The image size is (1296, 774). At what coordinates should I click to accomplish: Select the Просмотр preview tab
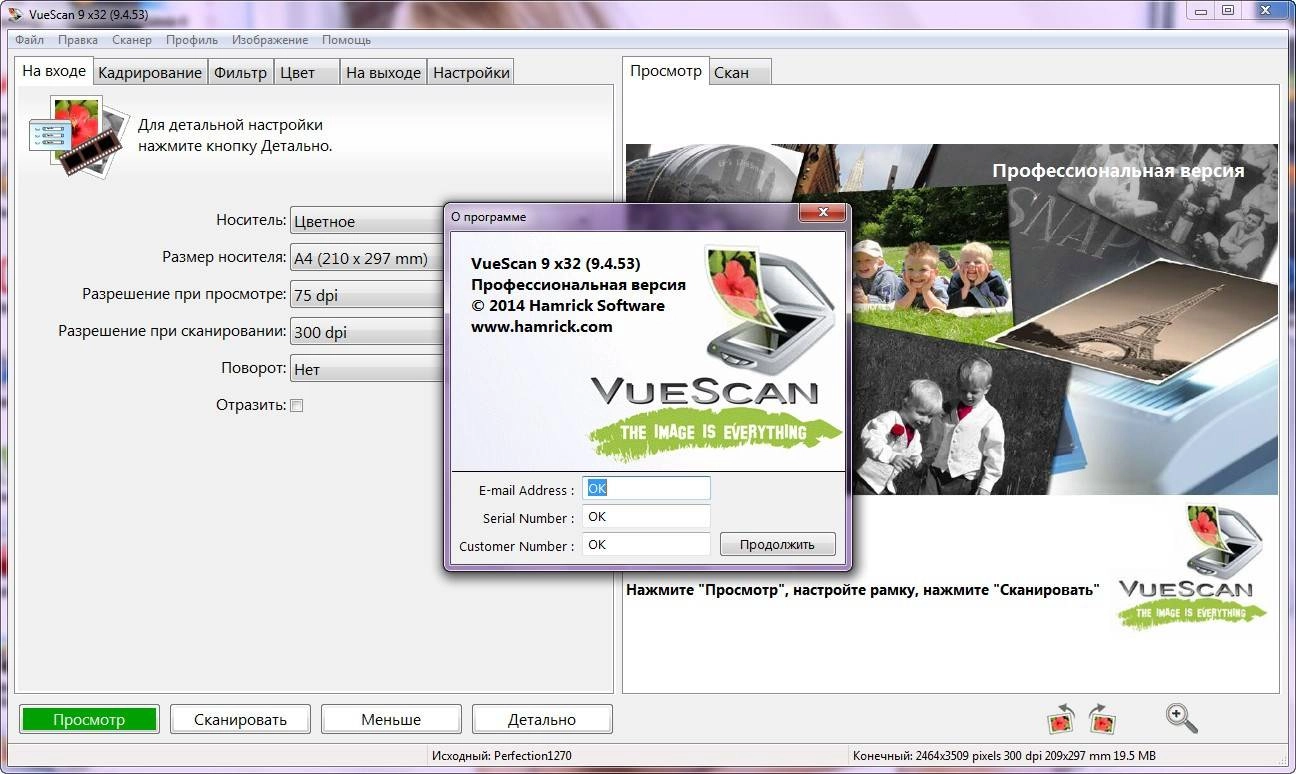666,71
